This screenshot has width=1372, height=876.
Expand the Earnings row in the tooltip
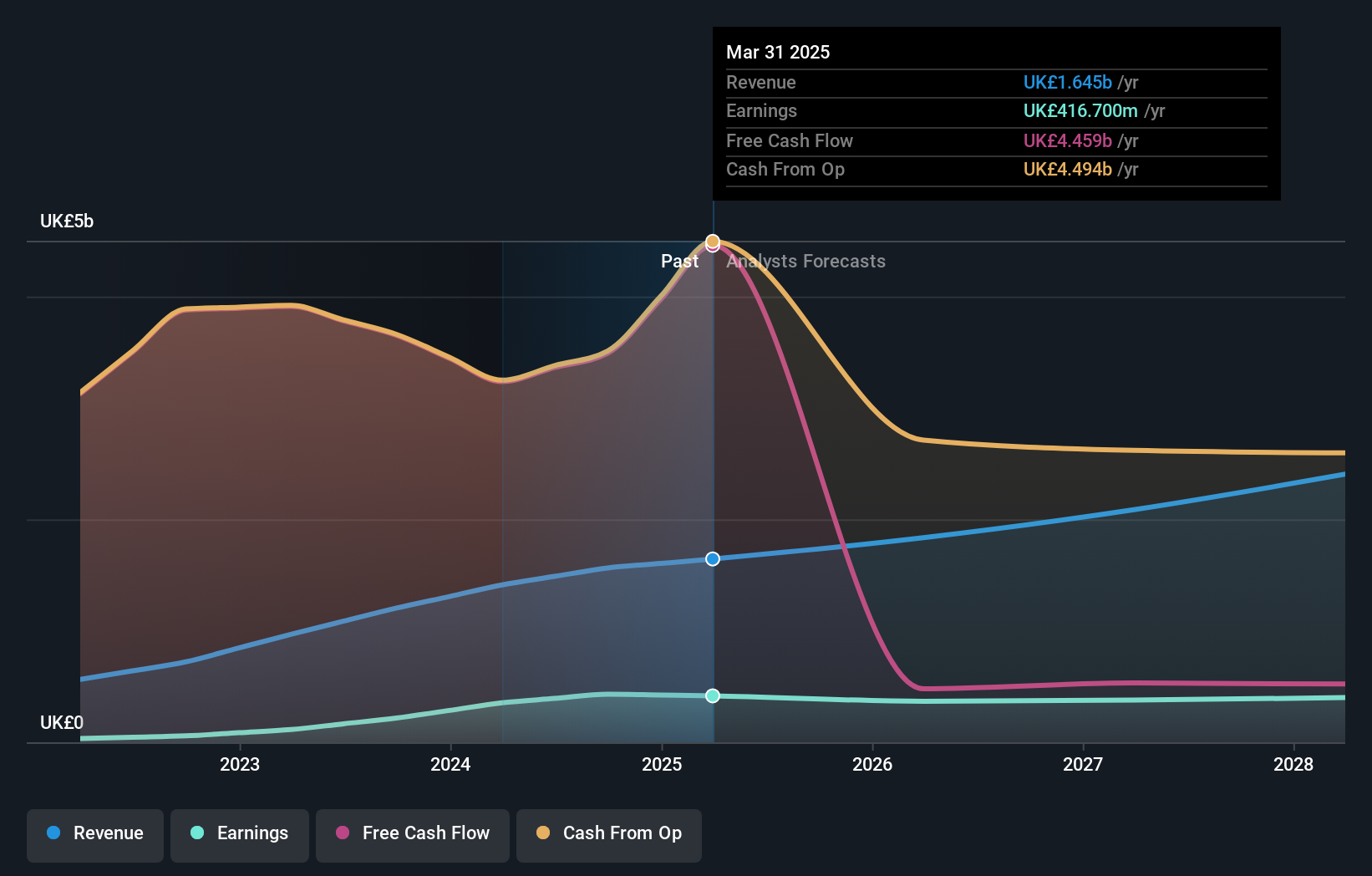coord(761,110)
